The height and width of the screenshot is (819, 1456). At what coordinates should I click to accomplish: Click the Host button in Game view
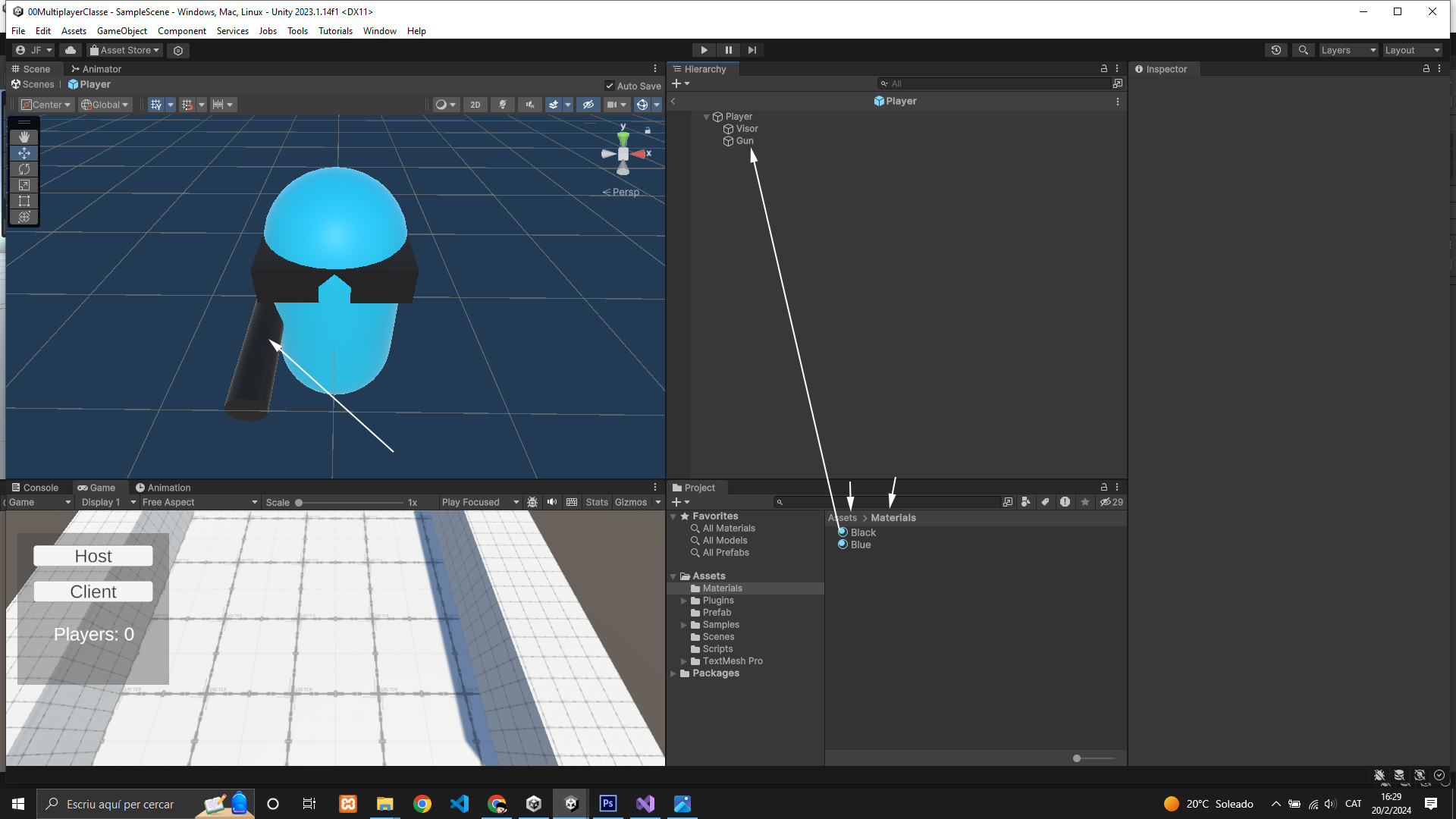coord(93,556)
